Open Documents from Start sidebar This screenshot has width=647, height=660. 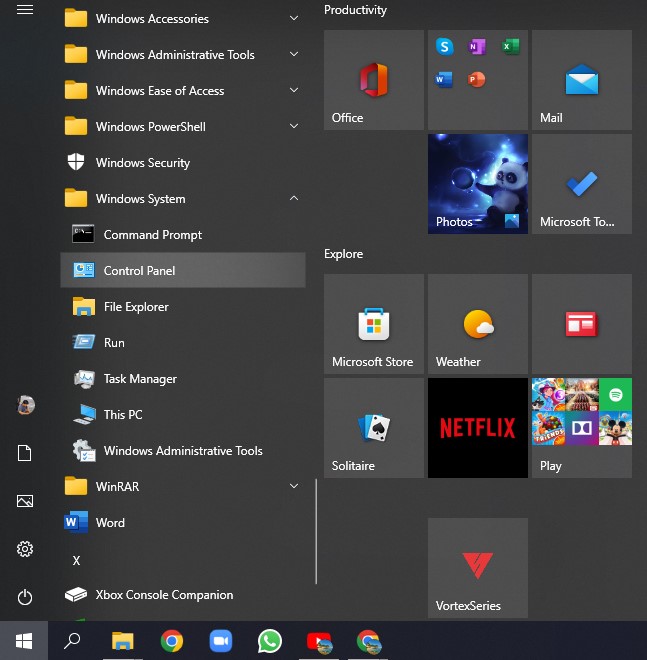pos(24,453)
